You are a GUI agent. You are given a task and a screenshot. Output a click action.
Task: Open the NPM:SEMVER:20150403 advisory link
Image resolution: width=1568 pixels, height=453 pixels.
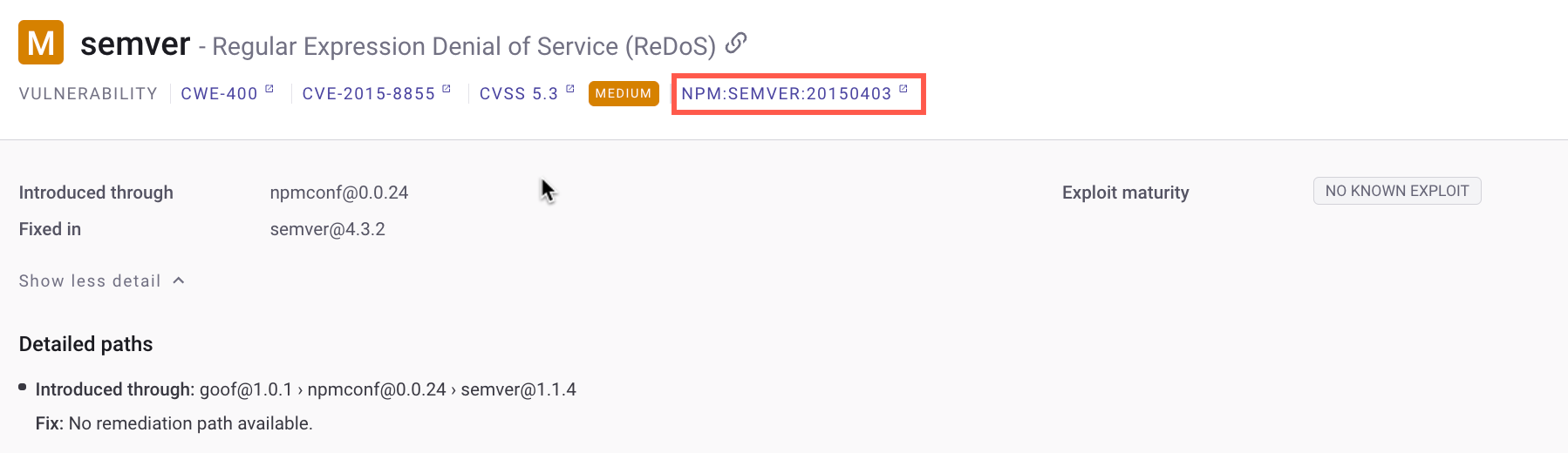click(x=786, y=94)
